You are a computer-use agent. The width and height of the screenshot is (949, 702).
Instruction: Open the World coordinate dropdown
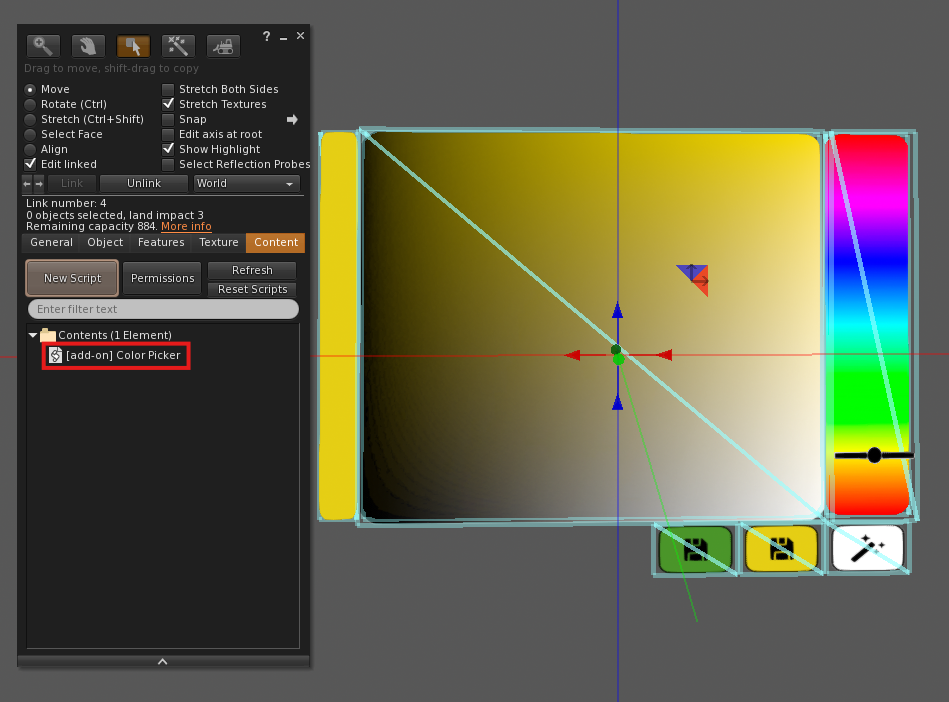(247, 184)
